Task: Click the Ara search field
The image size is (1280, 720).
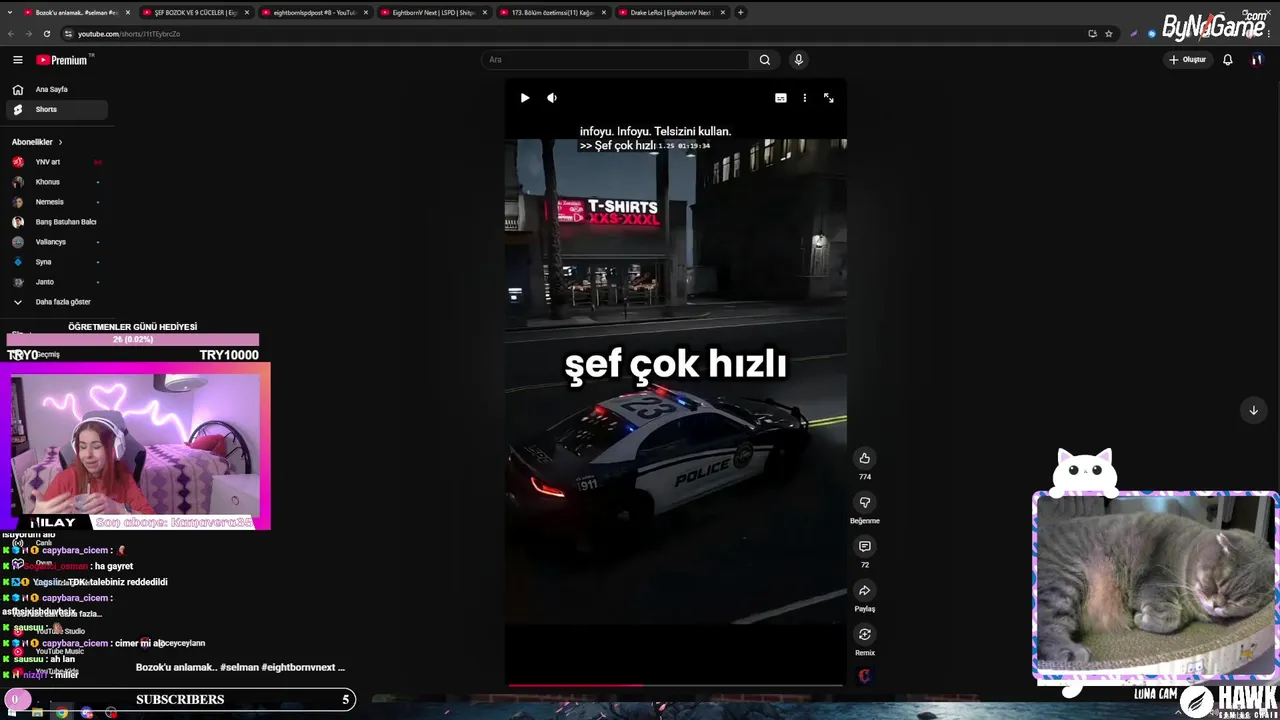Action: [616, 60]
